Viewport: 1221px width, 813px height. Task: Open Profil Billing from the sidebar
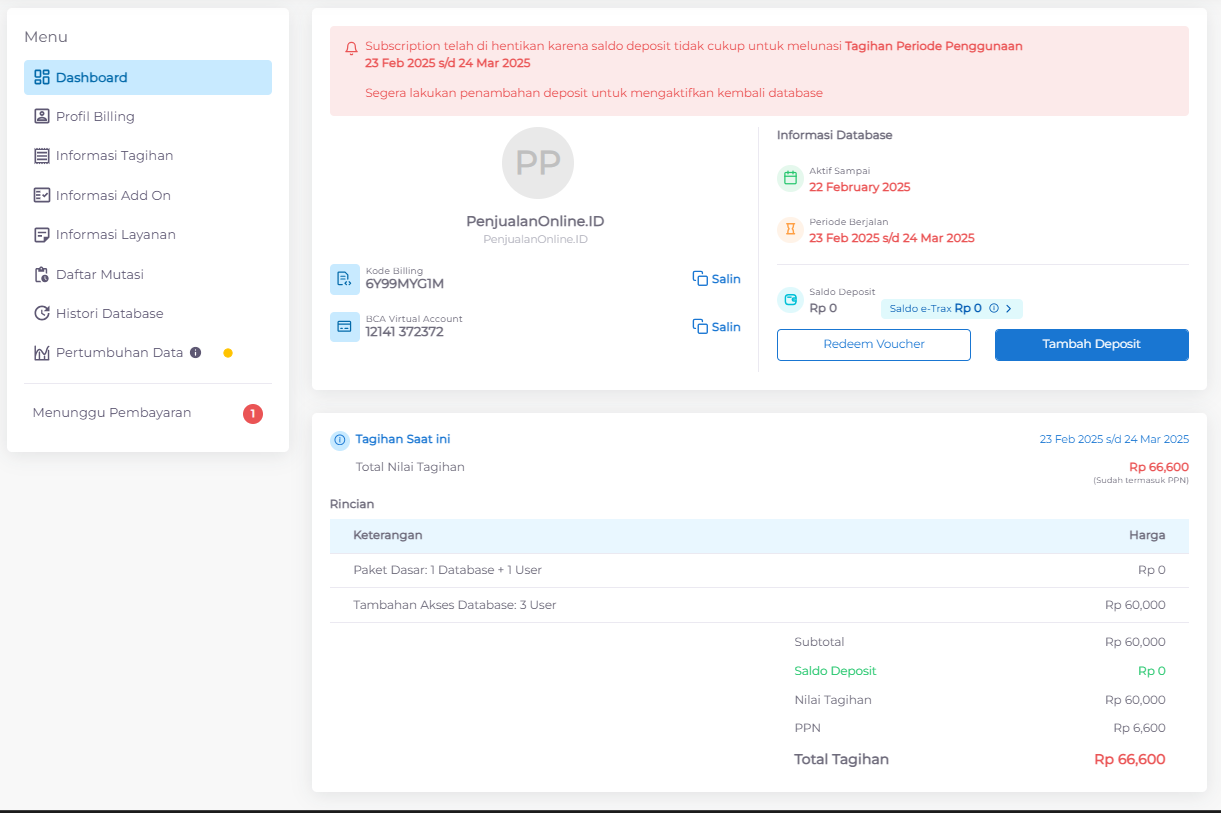point(95,117)
